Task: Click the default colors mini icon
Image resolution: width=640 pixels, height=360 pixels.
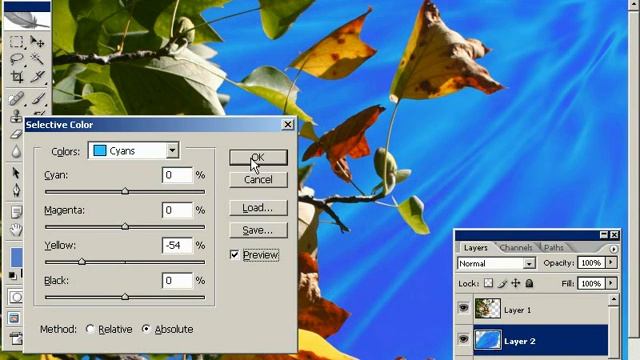Action: point(13,276)
